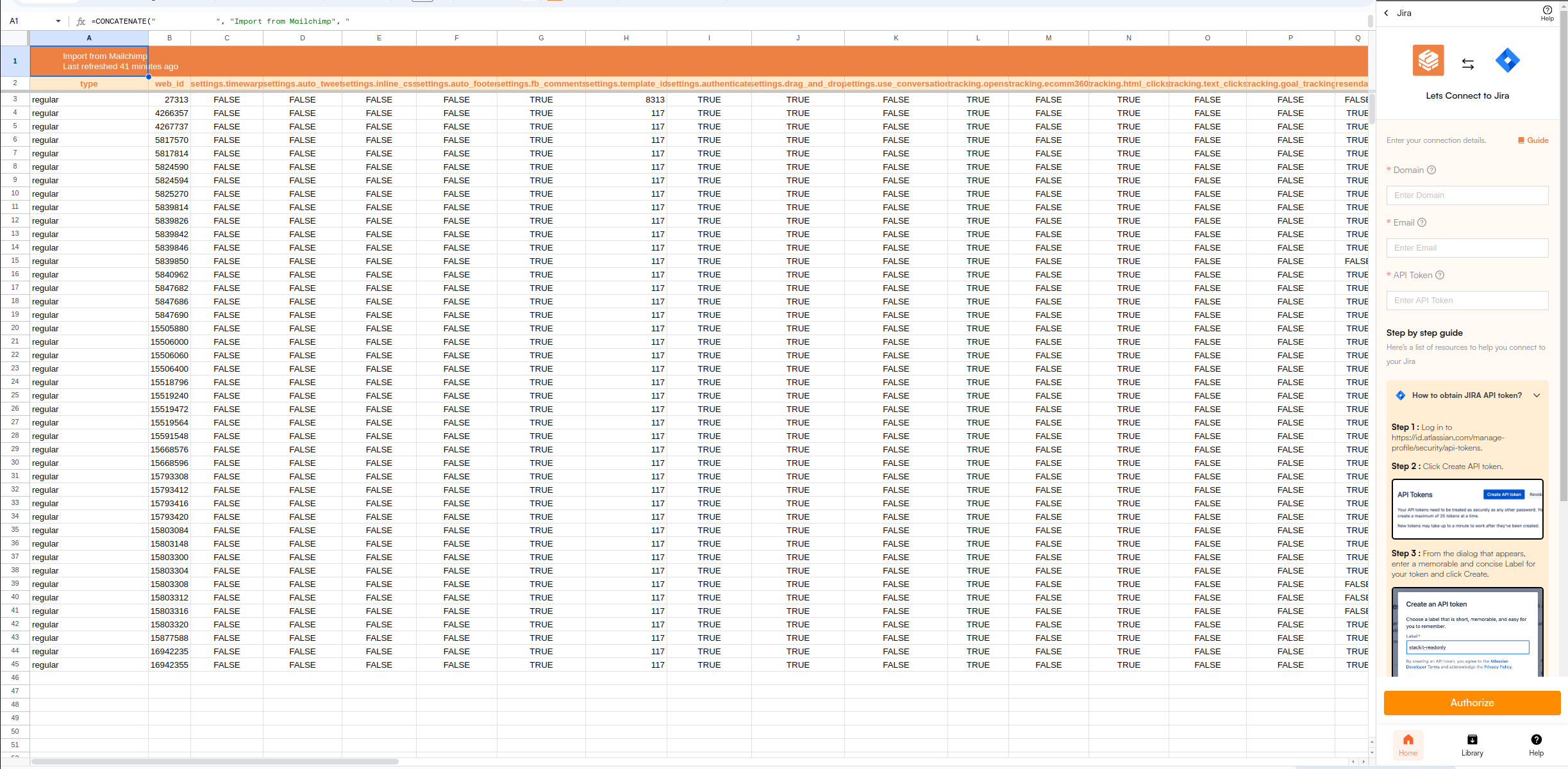Click the Email field help icon

point(1422,222)
